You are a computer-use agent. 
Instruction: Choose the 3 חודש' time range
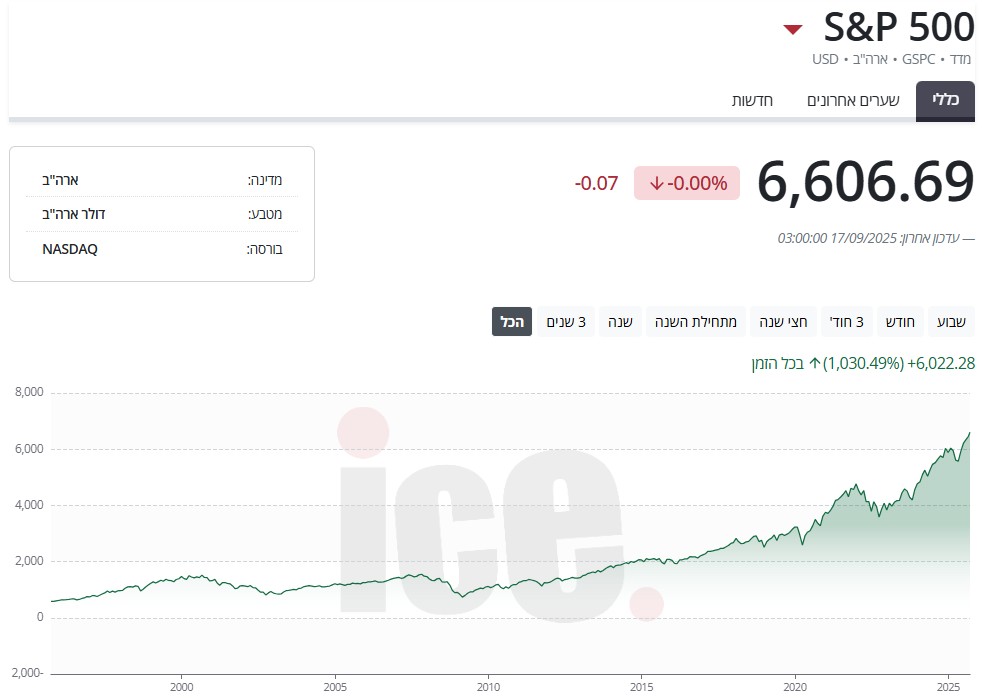pos(846,322)
